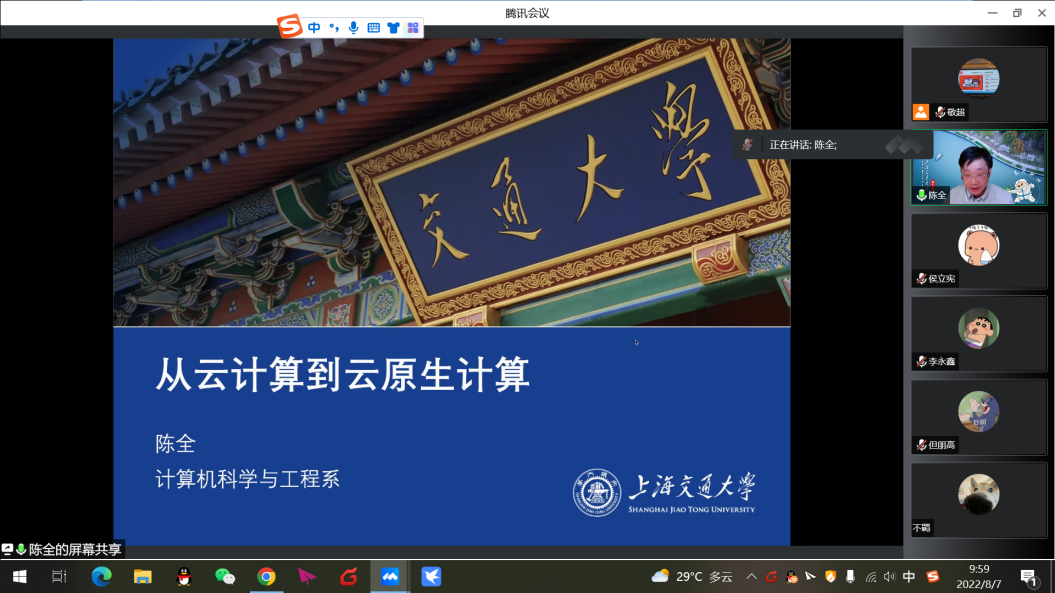The height and width of the screenshot is (593, 1055).
Task: Toggle the tray 中 input language indicator
Action: [x=909, y=576]
